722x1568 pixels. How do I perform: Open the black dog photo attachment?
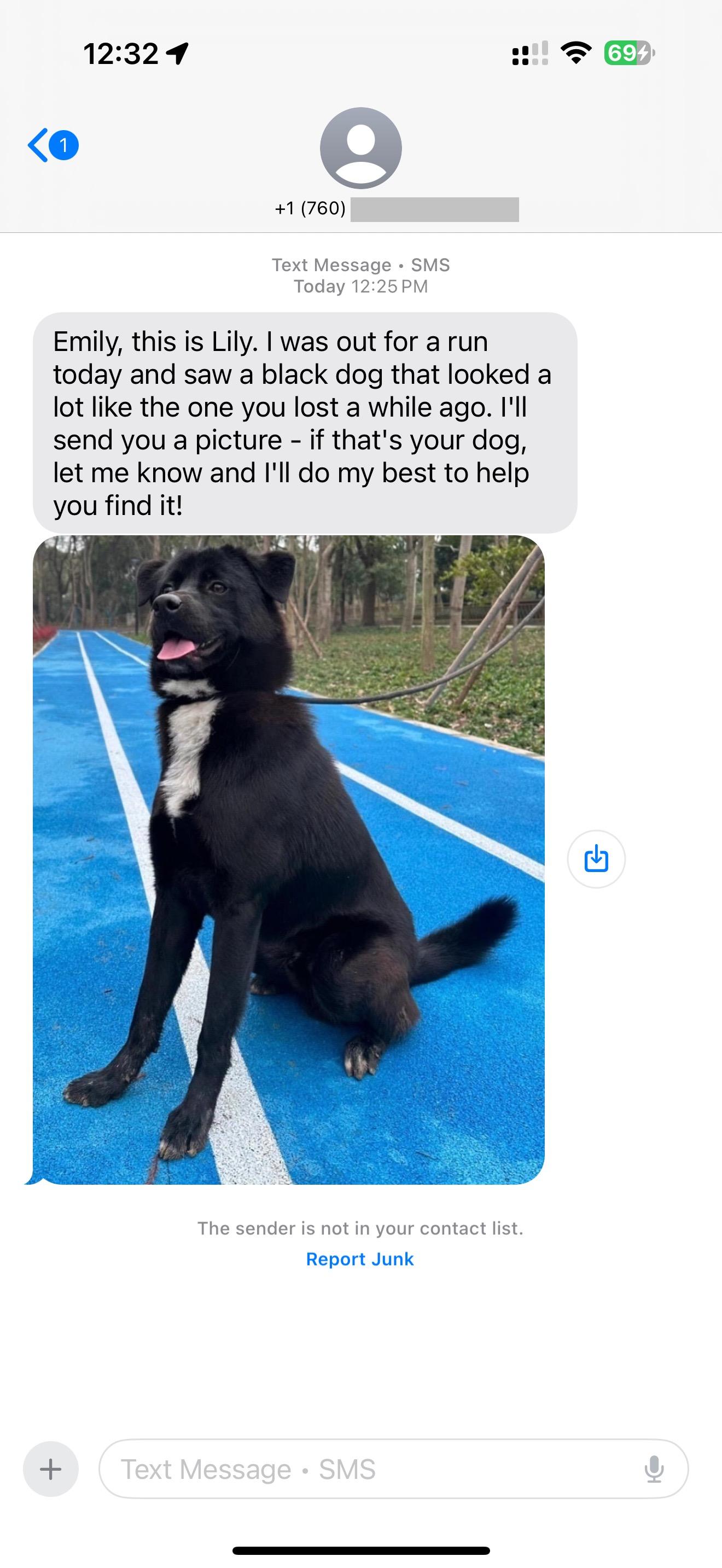click(289, 859)
